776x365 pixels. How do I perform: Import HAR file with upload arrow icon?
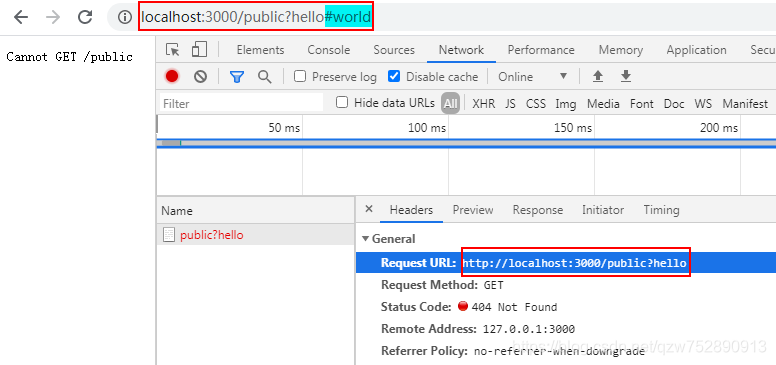coord(598,76)
